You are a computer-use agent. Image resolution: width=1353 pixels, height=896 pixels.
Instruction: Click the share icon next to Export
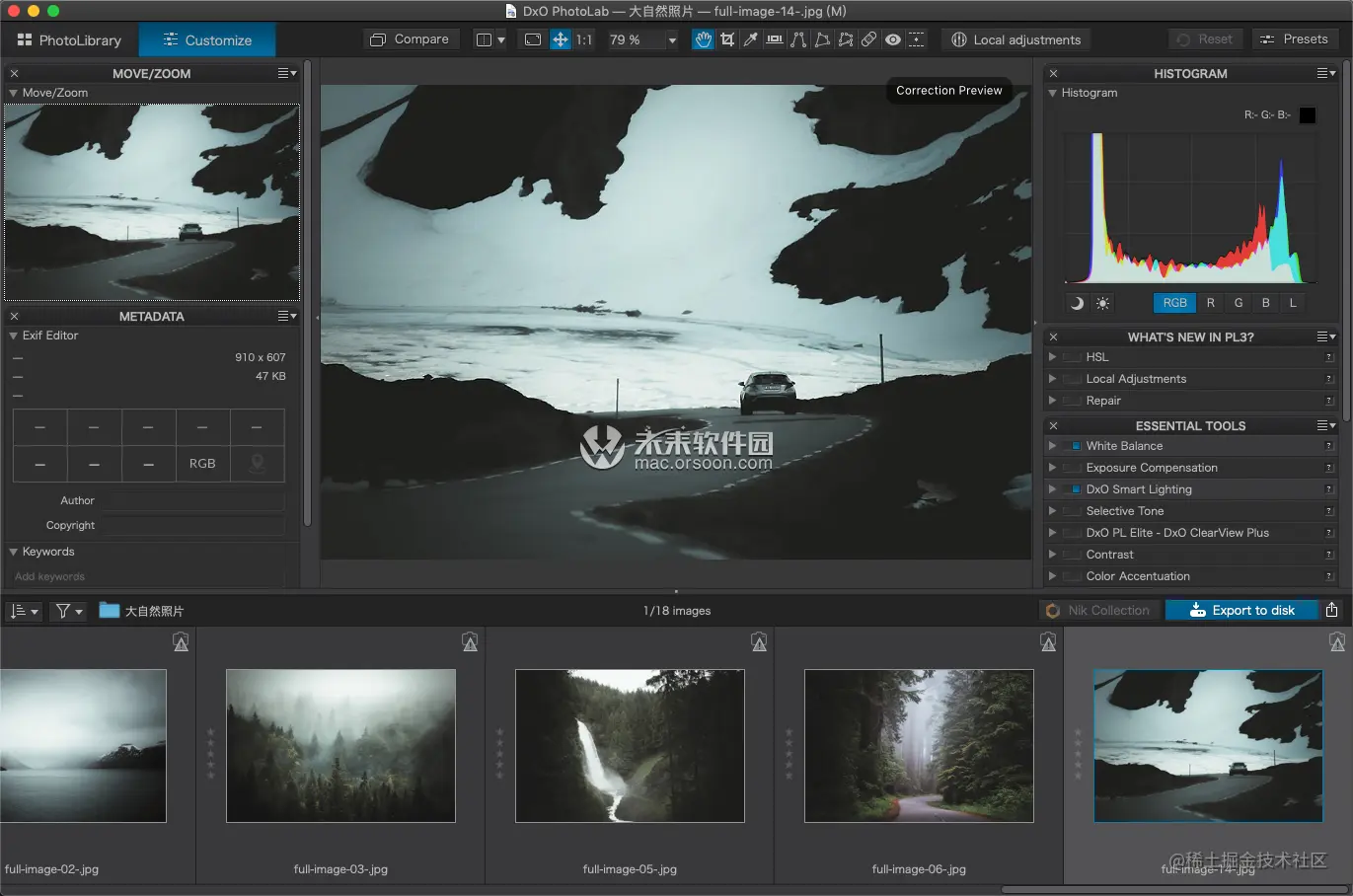click(x=1331, y=610)
